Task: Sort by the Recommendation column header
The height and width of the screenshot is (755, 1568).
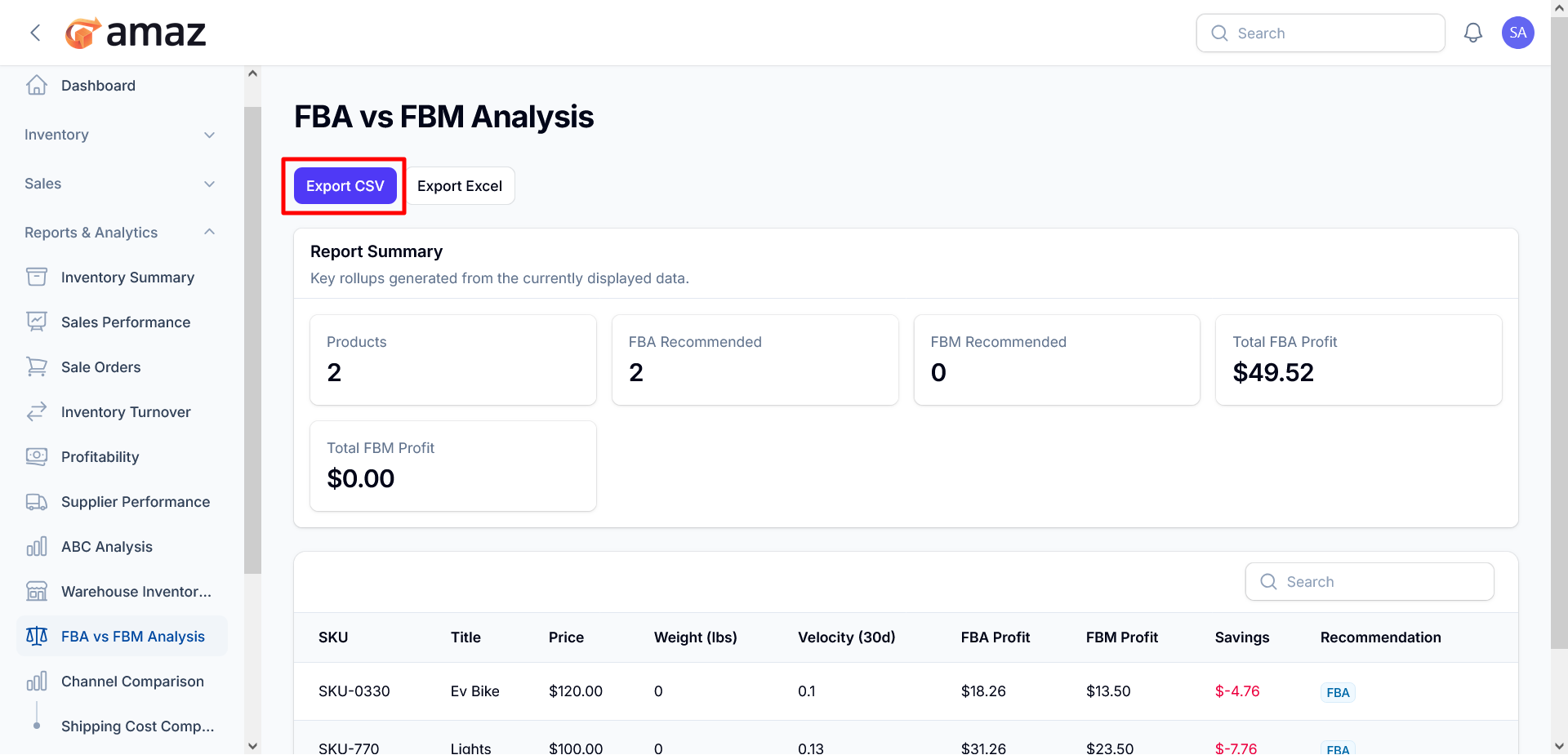Action: 1380,637
